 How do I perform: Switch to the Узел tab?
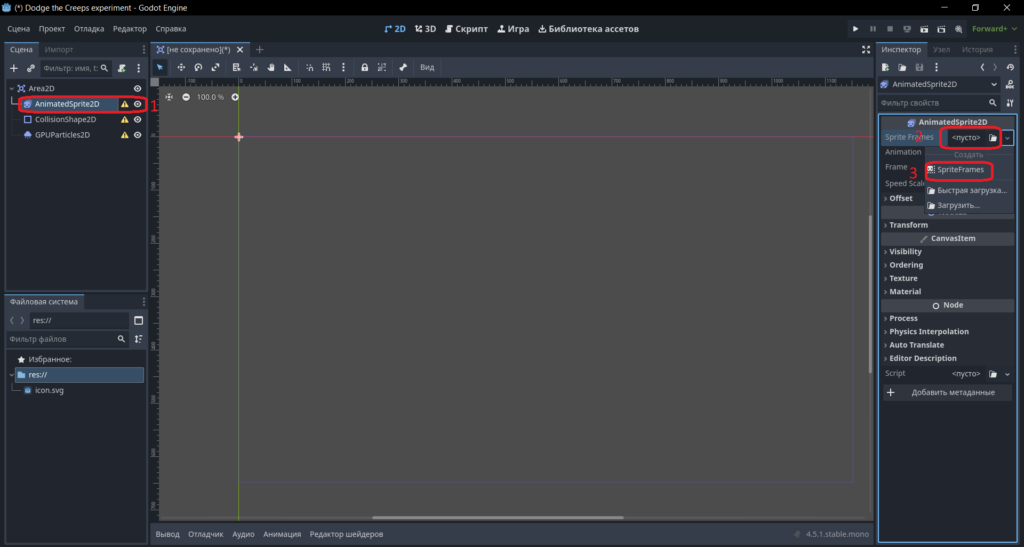tap(941, 50)
